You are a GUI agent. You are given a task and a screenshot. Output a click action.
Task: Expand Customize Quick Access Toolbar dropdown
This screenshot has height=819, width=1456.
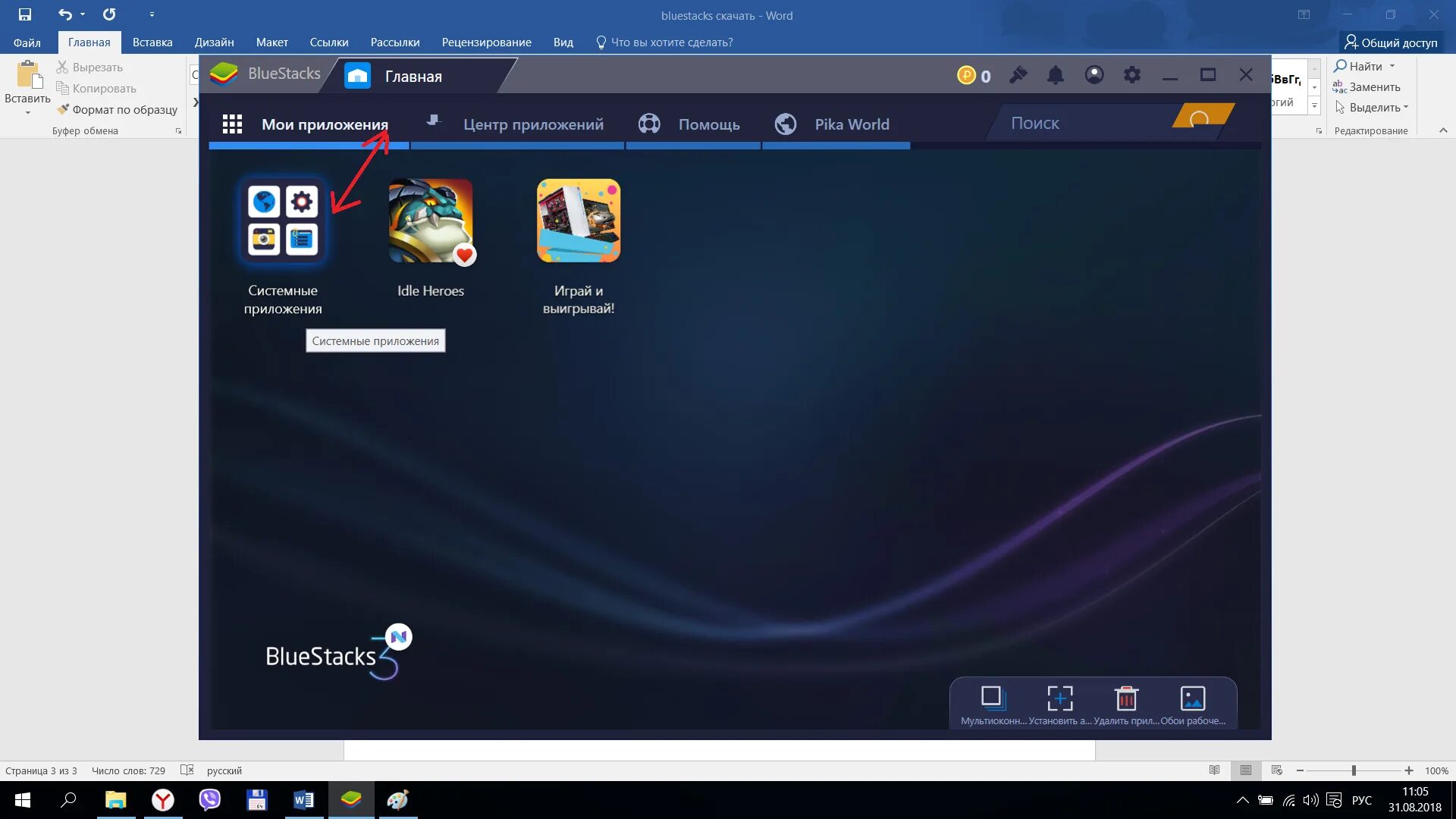pos(152,14)
